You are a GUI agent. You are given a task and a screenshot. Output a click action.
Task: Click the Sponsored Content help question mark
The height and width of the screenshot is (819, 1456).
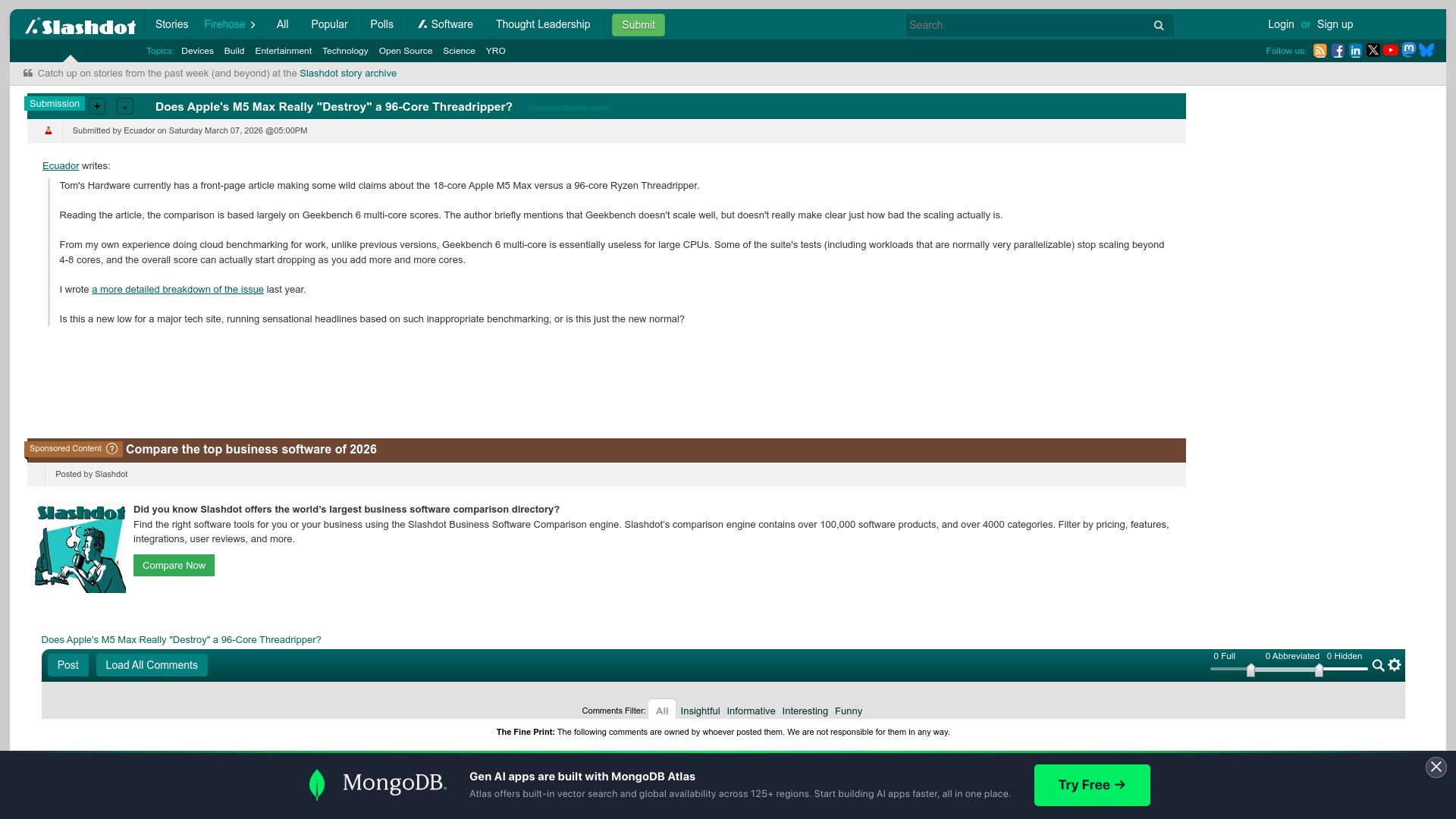point(112,449)
